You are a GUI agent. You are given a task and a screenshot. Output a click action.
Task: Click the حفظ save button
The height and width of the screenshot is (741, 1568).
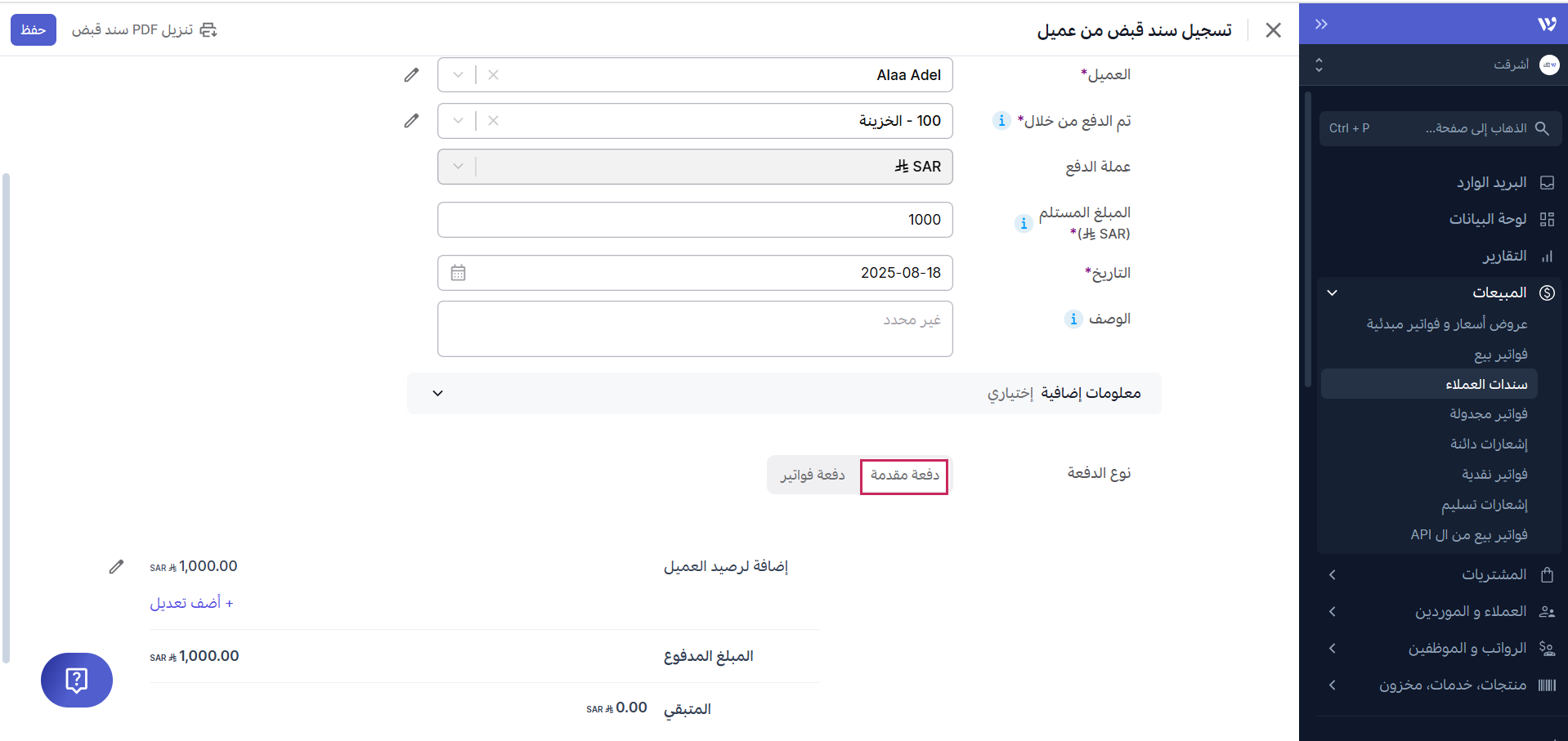click(x=34, y=29)
